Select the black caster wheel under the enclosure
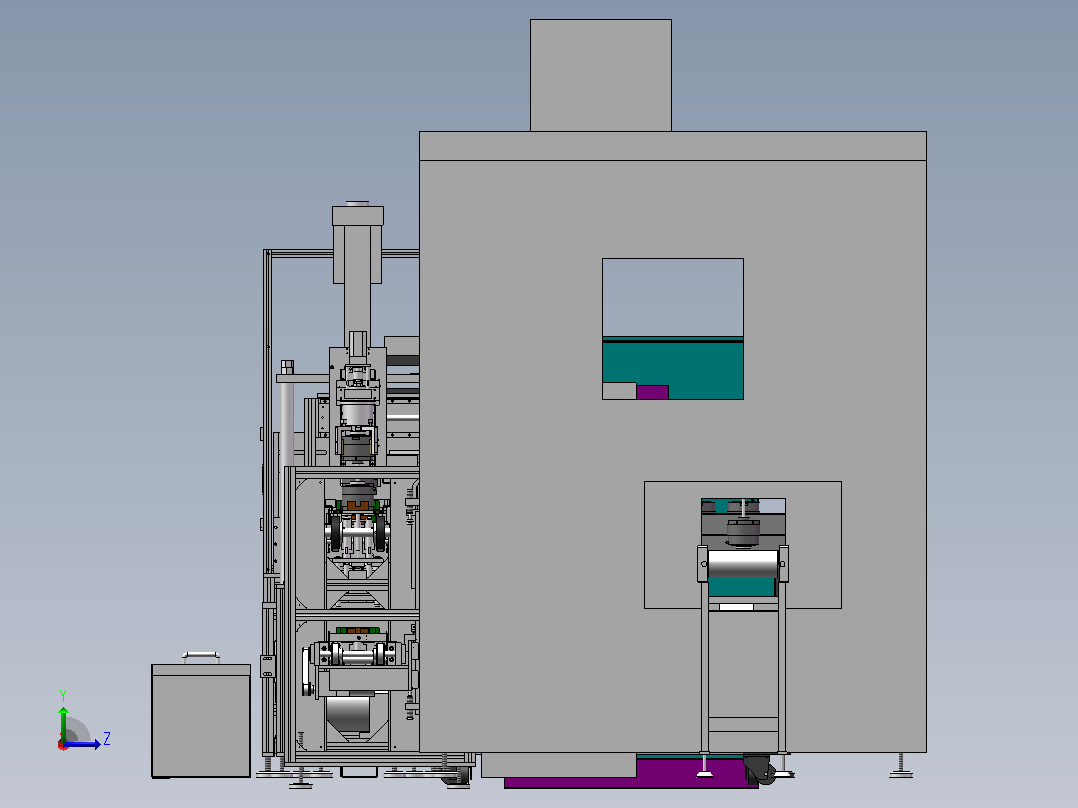Image resolution: width=1078 pixels, height=808 pixels. pos(759,769)
